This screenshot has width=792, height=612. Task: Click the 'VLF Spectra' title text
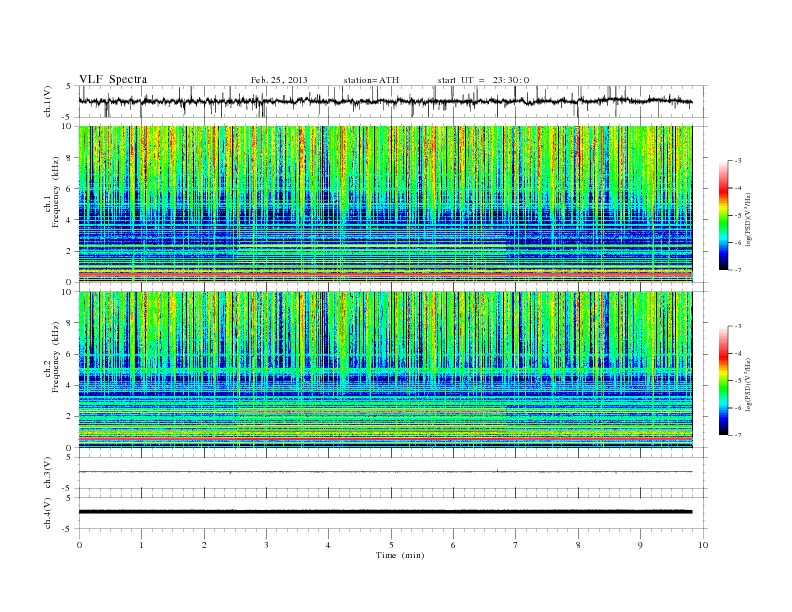(x=113, y=79)
